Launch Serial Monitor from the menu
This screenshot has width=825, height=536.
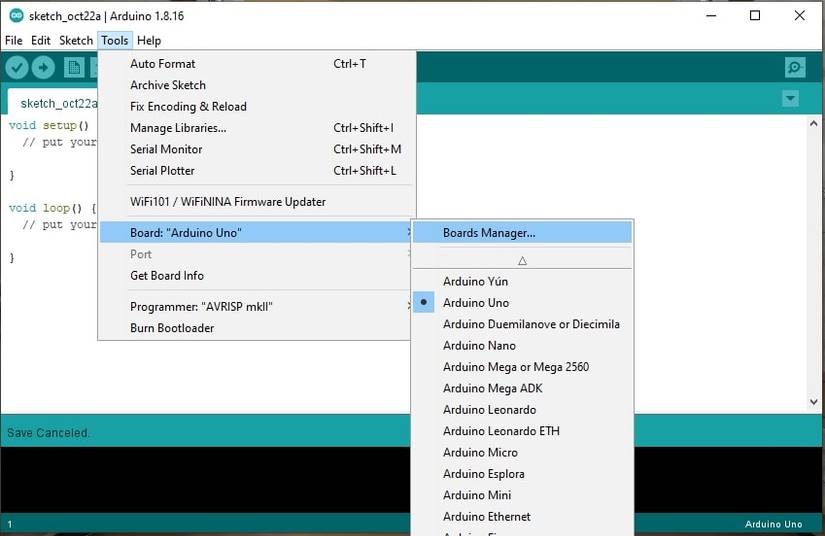tap(255, 149)
